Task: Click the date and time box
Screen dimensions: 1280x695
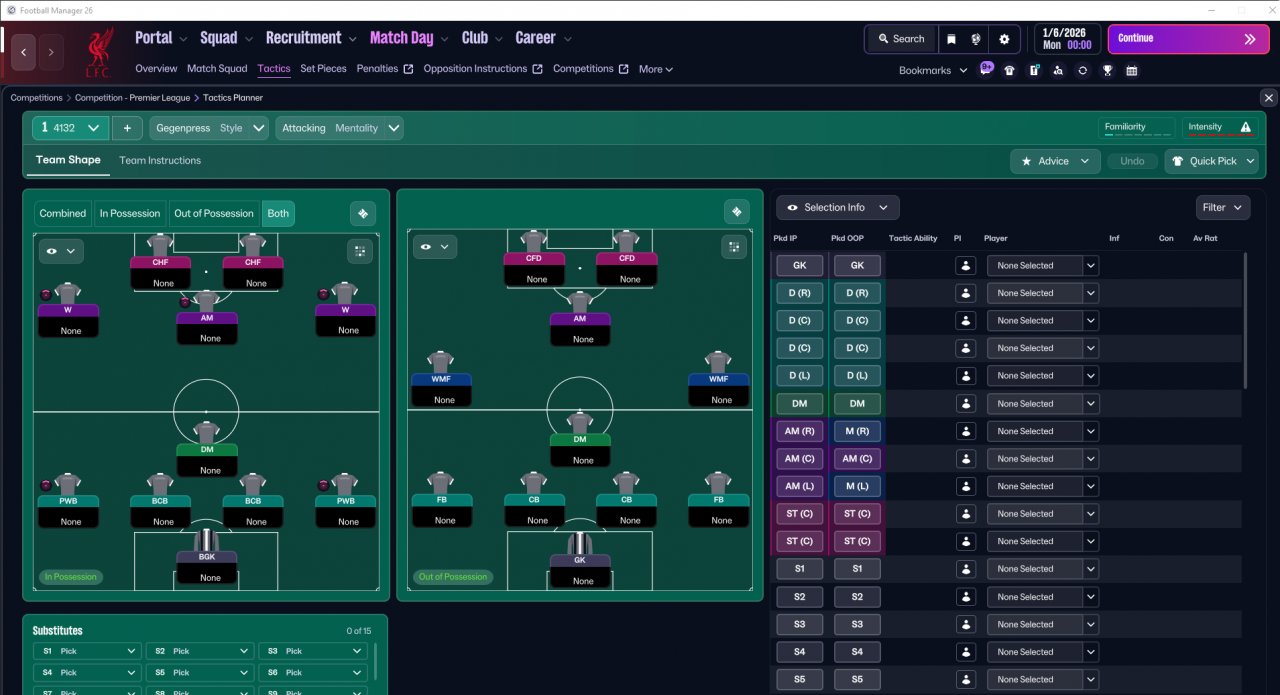Action: click(1066, 39)
